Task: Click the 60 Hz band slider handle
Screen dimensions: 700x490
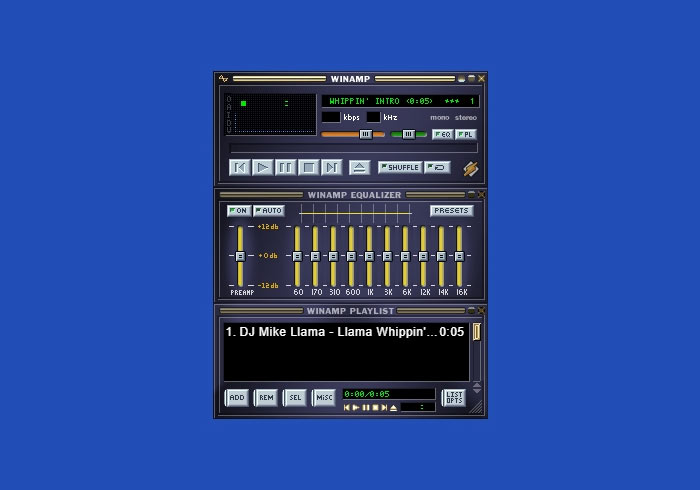Action: (297, 256)
